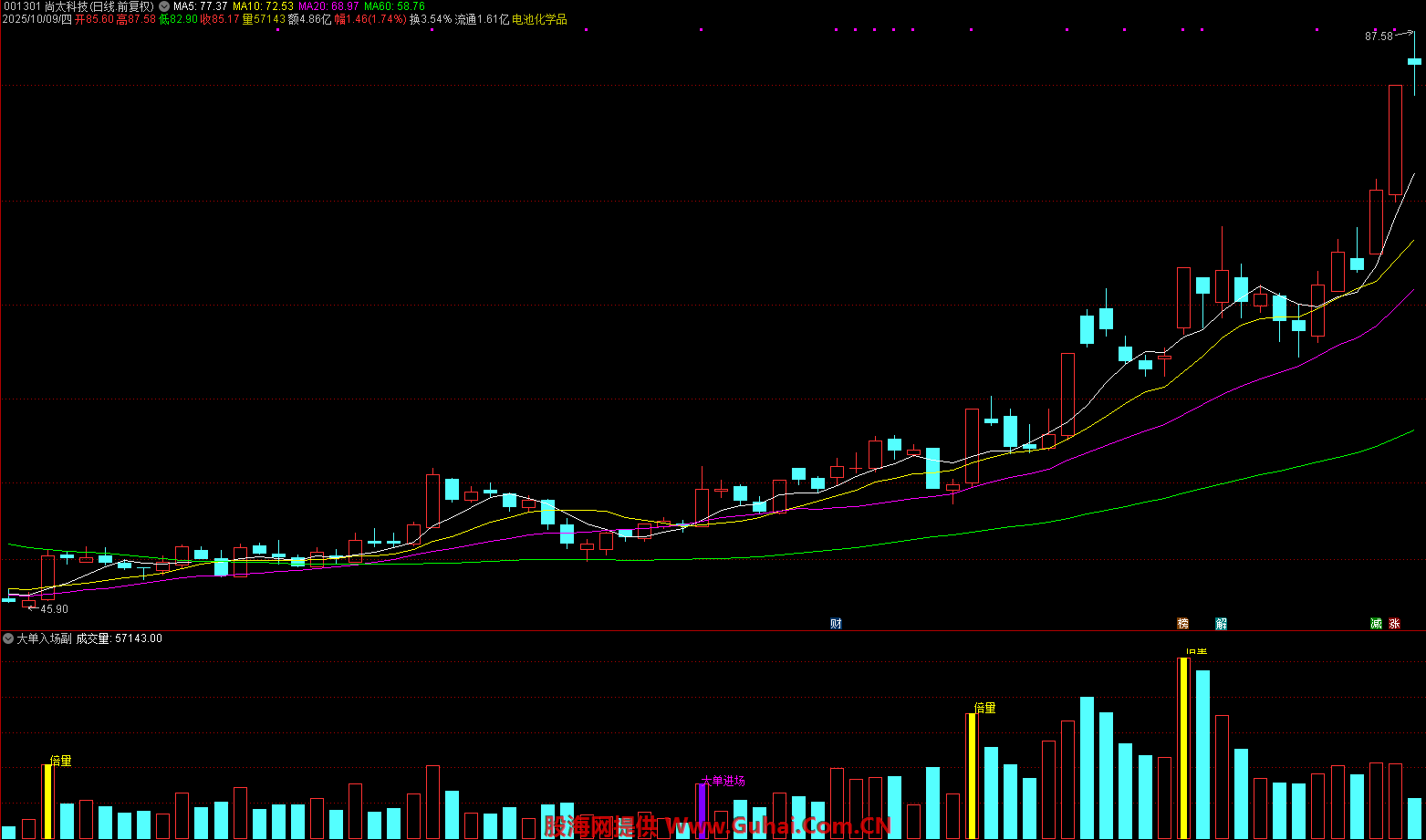
Task: Click the purple 大单进场 volume bar
Action: (x=702, y=810)
